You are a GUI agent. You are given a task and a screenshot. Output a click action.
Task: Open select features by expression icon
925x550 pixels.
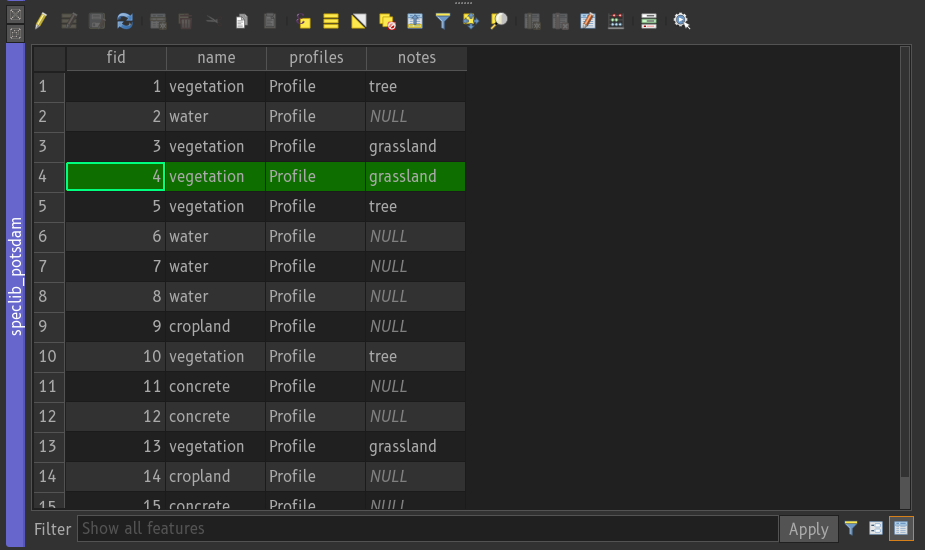303,21
